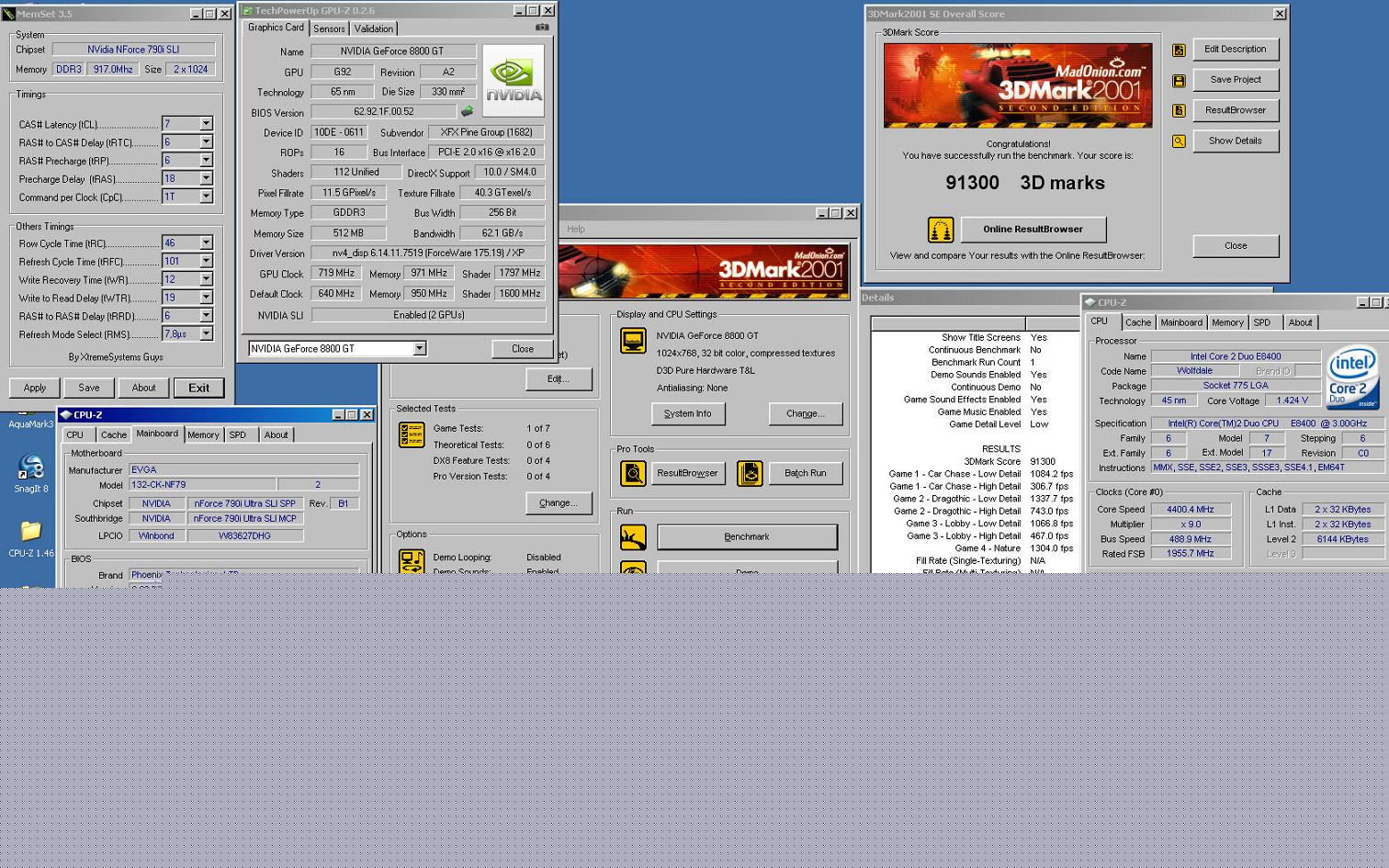Click Edit button in 3DMark2001 project section

tap(559, 378)
